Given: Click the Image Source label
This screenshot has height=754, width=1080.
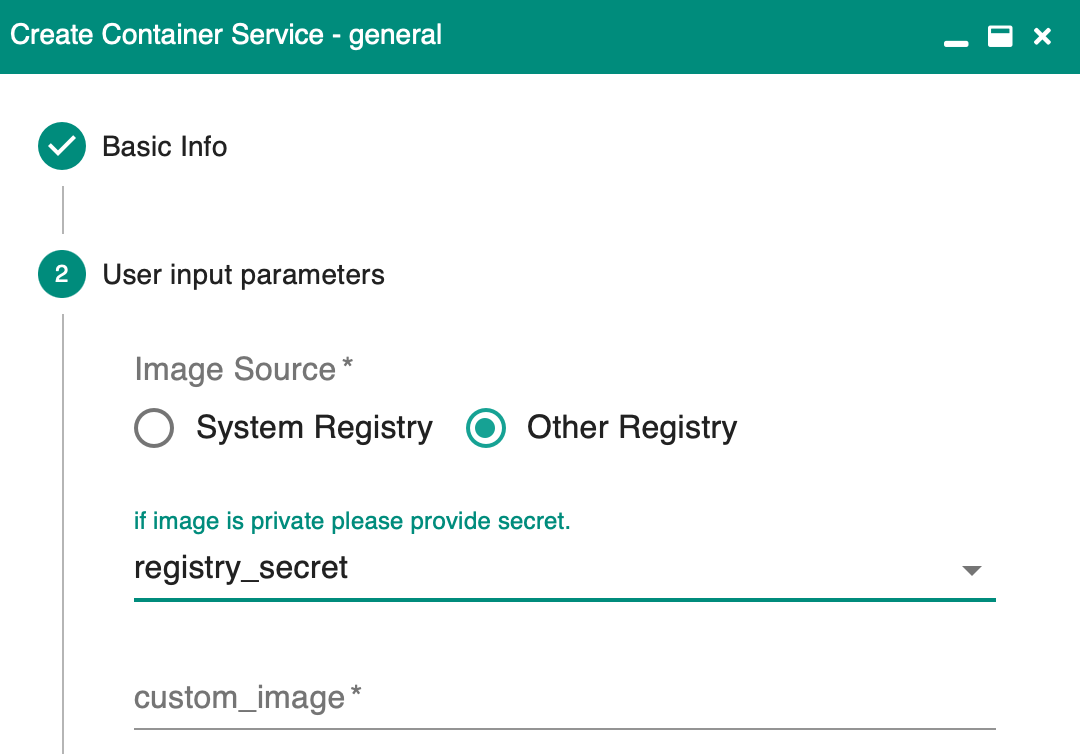Looking at the screenshot, I should 243,369.
